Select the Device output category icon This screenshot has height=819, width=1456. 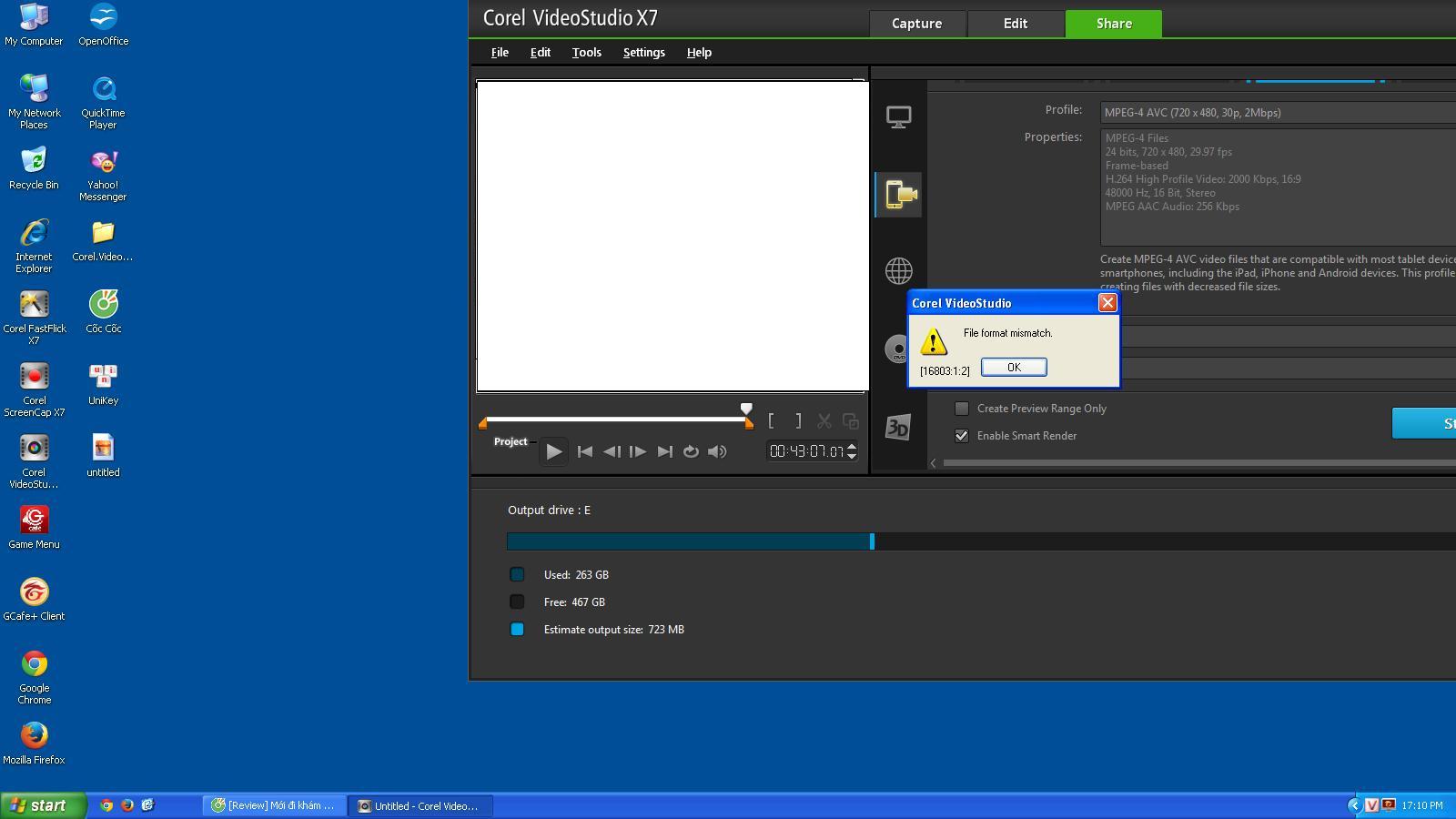pyautogui.click(x=898, y=195)
